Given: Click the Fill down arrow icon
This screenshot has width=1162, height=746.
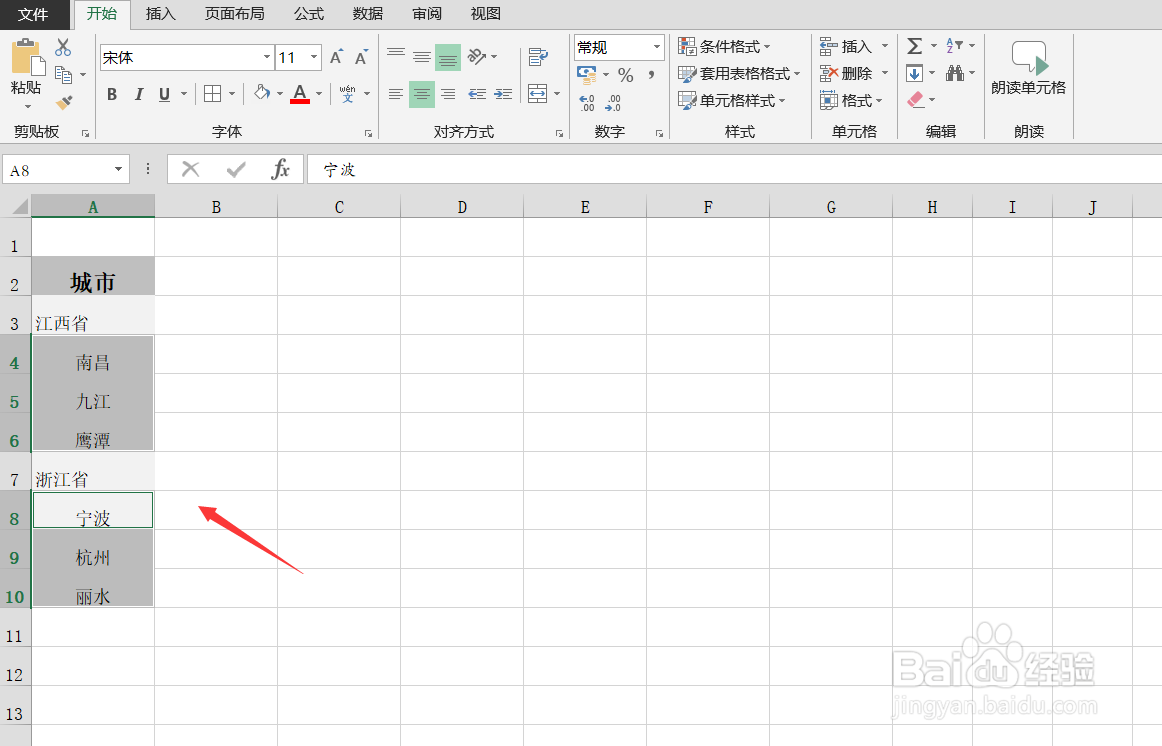Looking at the screenshot, I should click(914, 73).
